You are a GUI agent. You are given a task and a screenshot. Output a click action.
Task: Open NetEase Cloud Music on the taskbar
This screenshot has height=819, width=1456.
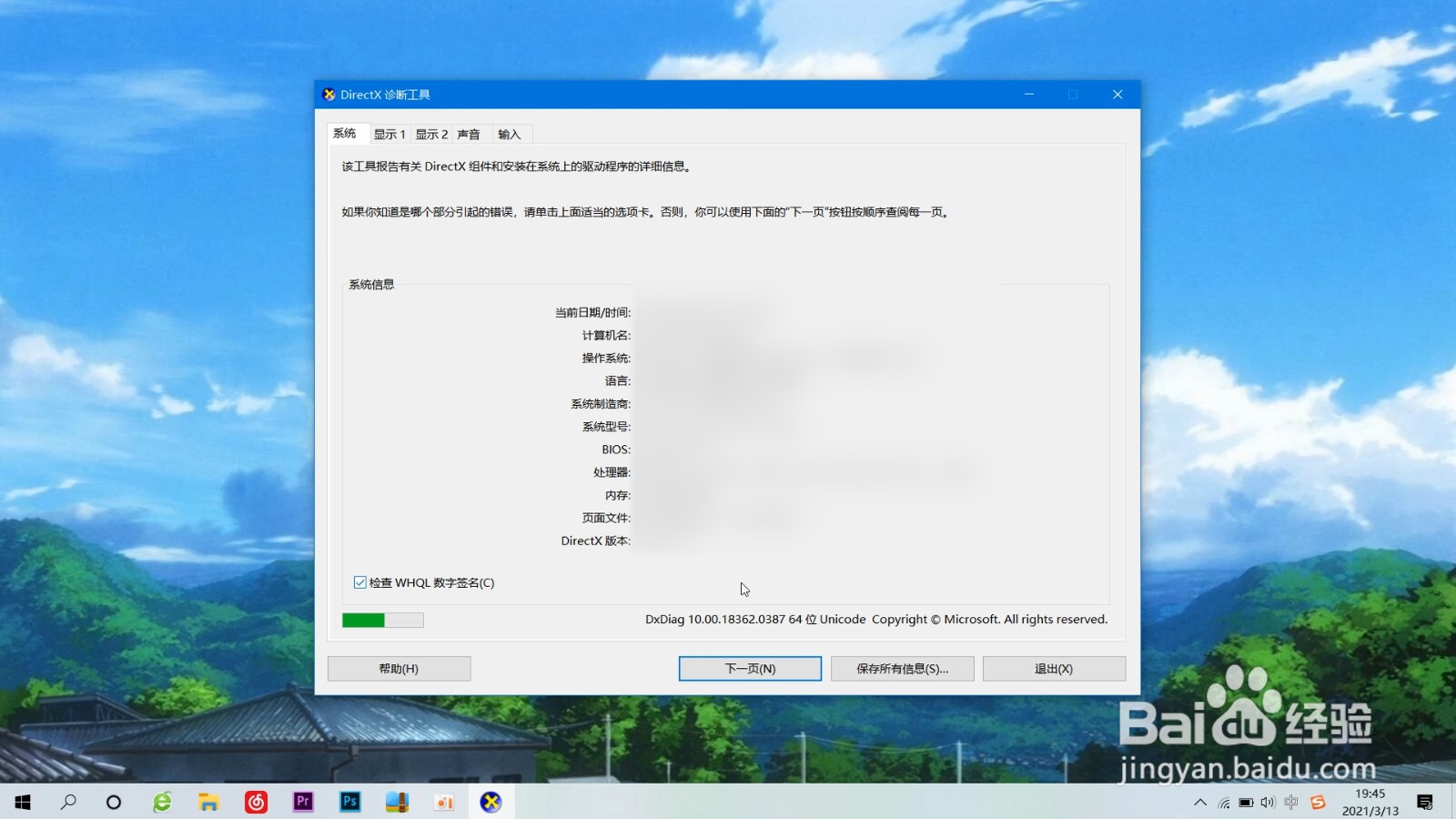pos(257,803)
